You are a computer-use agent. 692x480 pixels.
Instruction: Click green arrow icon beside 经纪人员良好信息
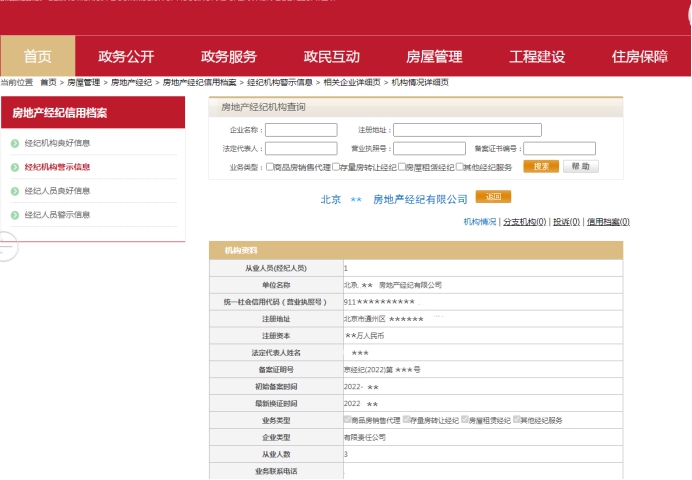(x=15, y=191)
